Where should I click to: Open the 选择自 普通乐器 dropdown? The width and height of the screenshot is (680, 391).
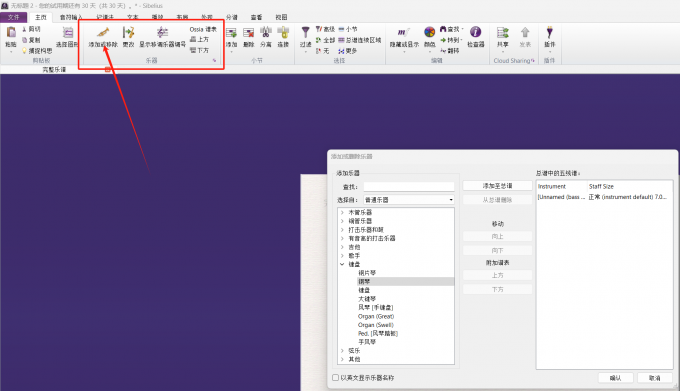(409, 200)
